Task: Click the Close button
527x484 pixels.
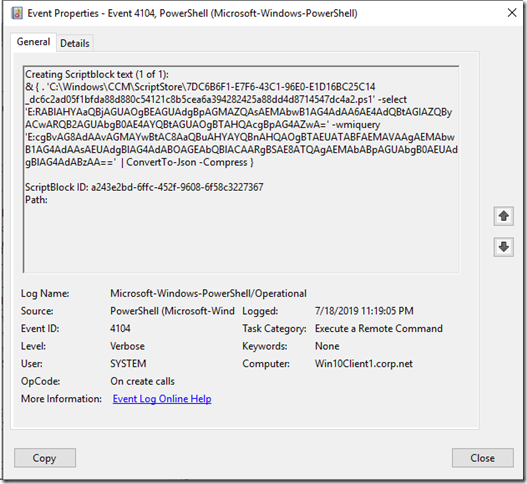Action: click(x=483, y=458)
